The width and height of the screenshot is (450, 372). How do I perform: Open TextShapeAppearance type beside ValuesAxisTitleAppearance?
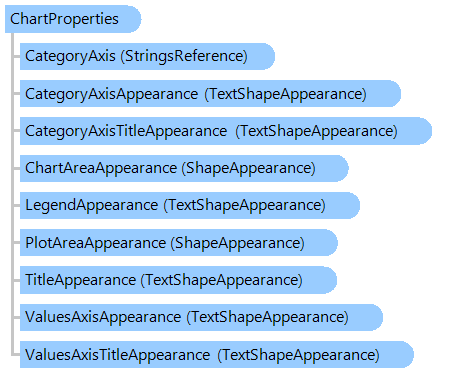[298, 354]
